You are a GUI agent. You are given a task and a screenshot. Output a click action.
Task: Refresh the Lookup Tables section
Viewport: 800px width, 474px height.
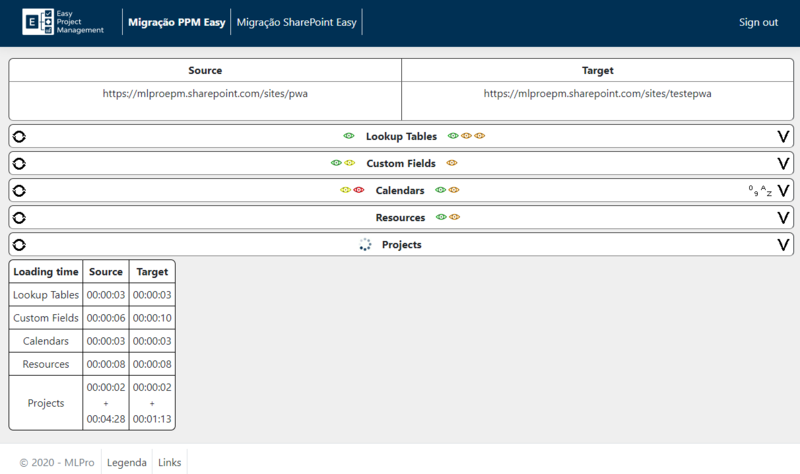click(x=19, y=137)
